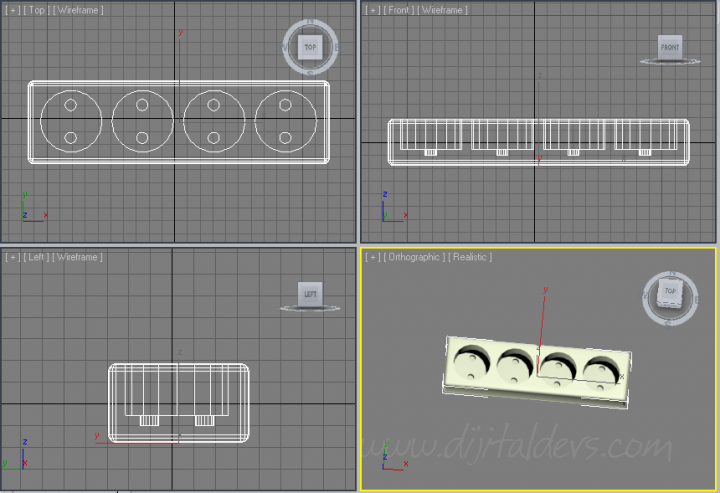Open the [+] menu of the Orthographic viewport
The image size is (720, 493).
(372, 257)
